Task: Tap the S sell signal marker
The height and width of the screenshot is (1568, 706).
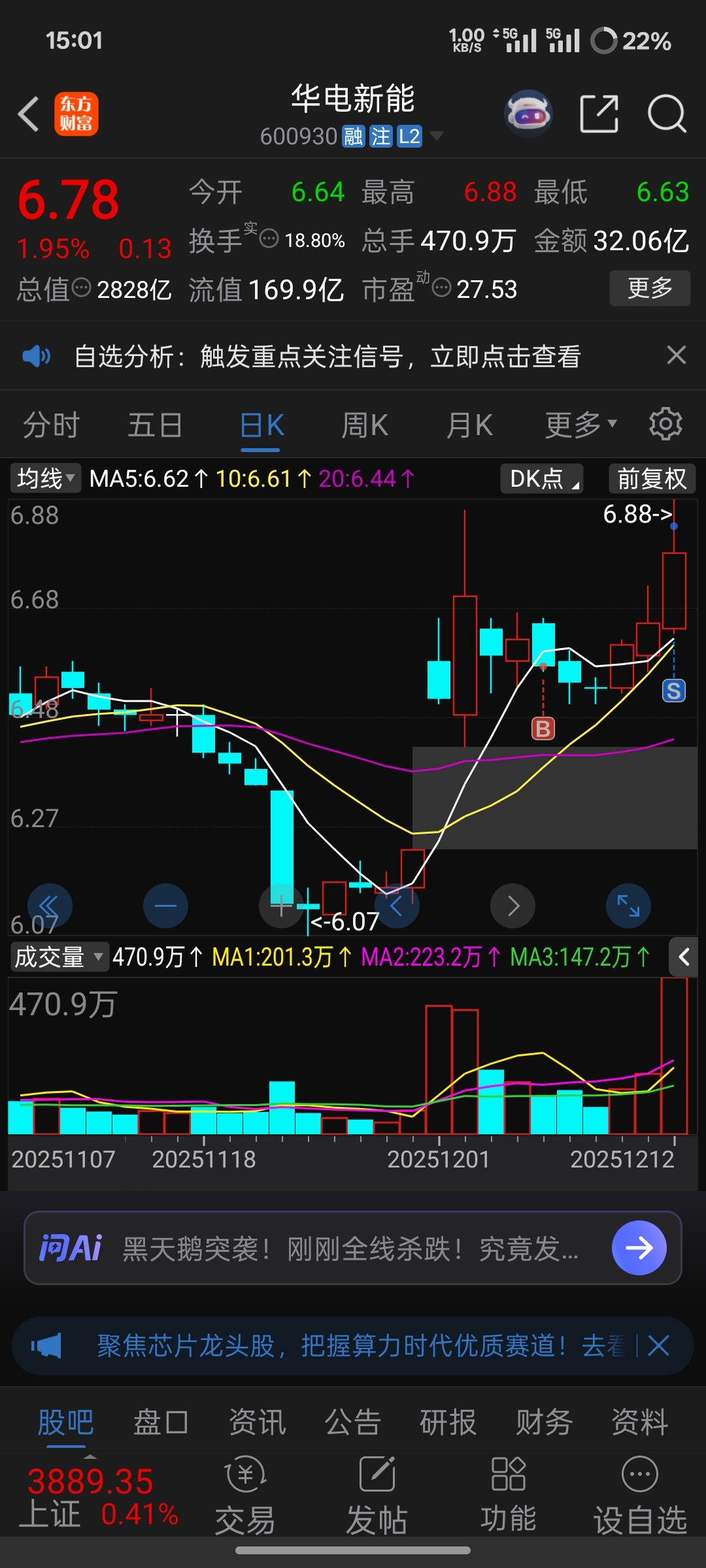Action: tap(674, 691)
